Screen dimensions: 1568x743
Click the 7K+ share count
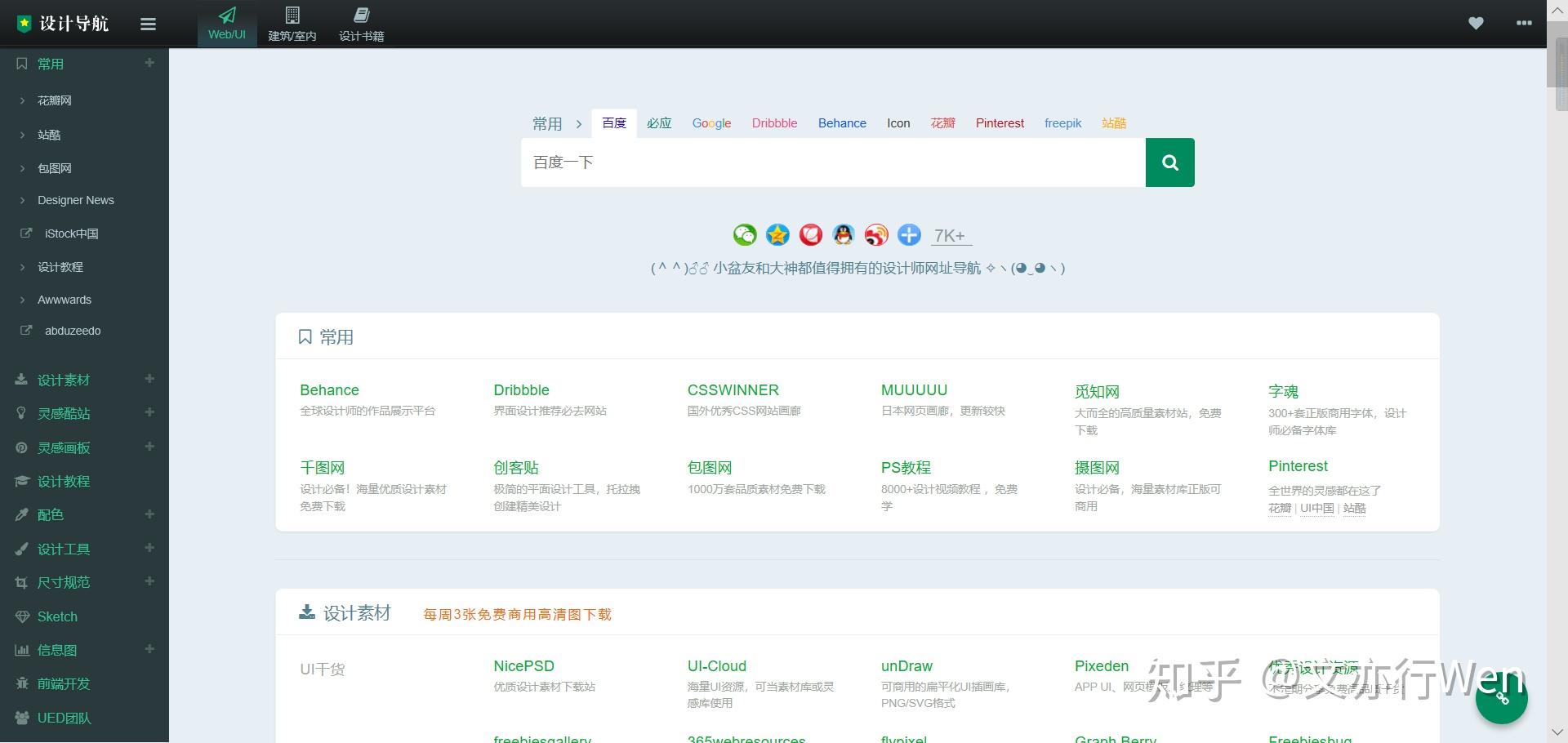coord(951,236)
